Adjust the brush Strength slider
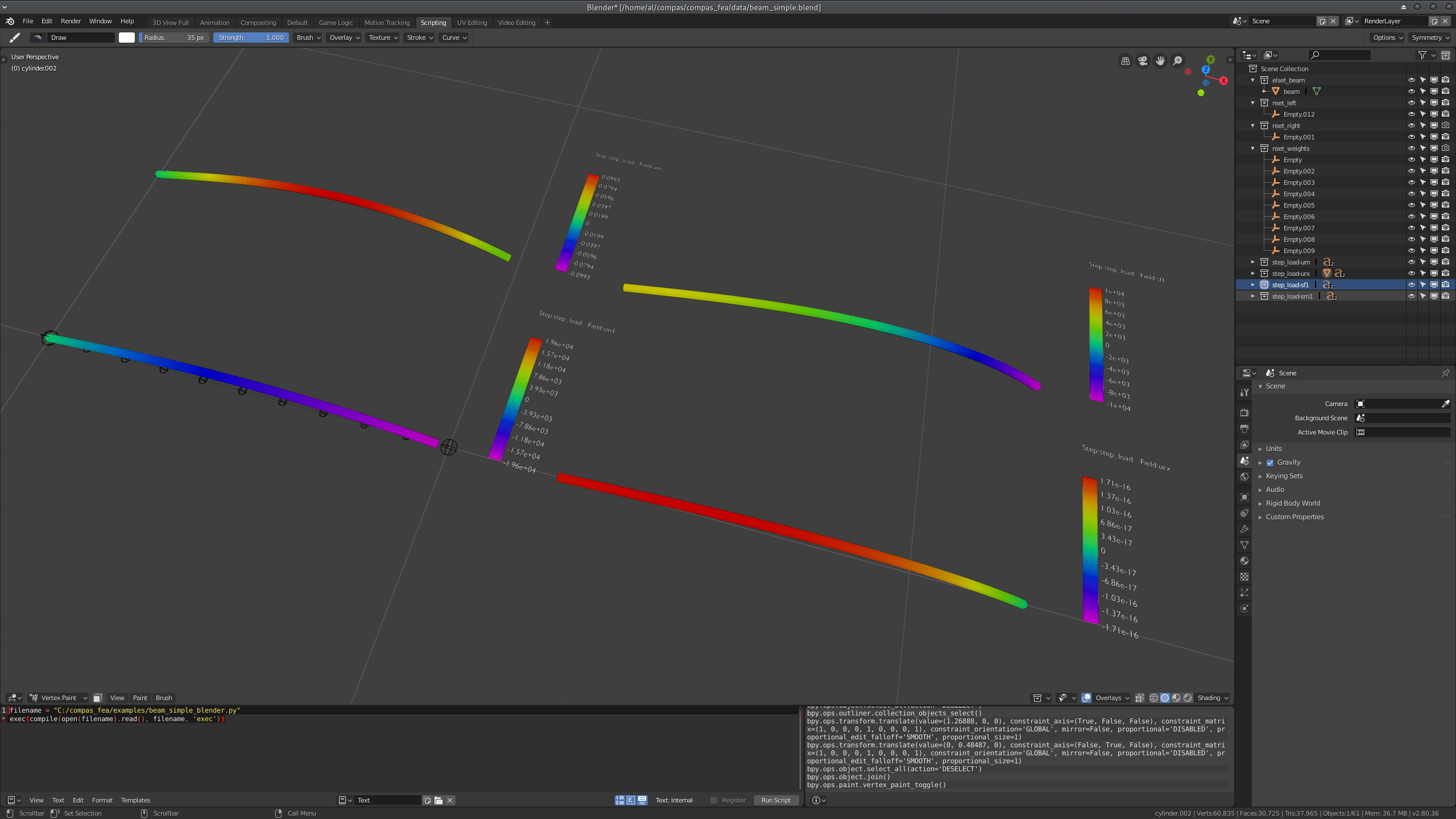Viewport: 1456px width, 819px height. click(250, 38)
